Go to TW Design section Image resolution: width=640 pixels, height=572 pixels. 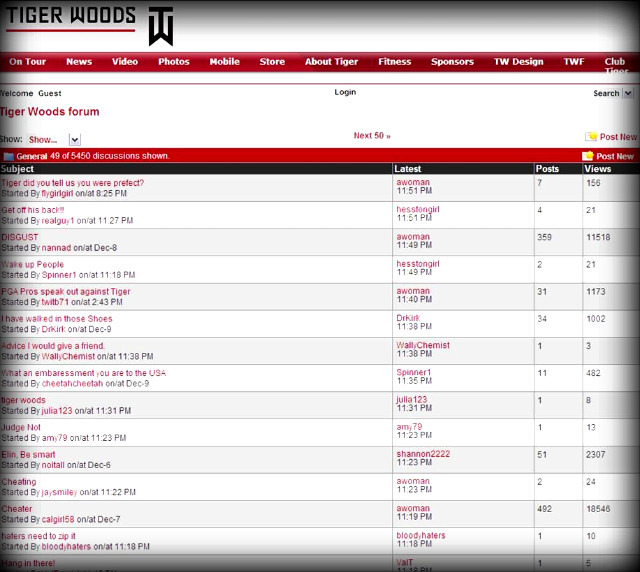(519, 62)
